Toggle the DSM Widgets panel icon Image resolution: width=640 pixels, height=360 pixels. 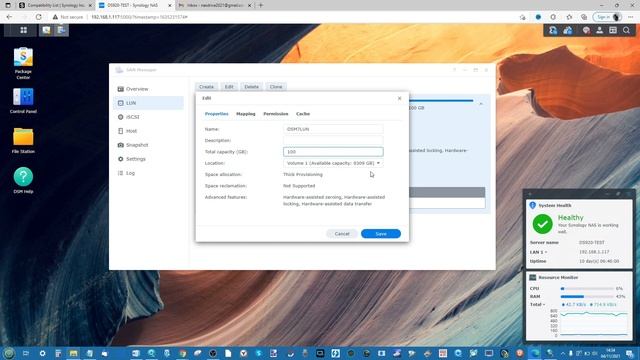coord(613,30)
